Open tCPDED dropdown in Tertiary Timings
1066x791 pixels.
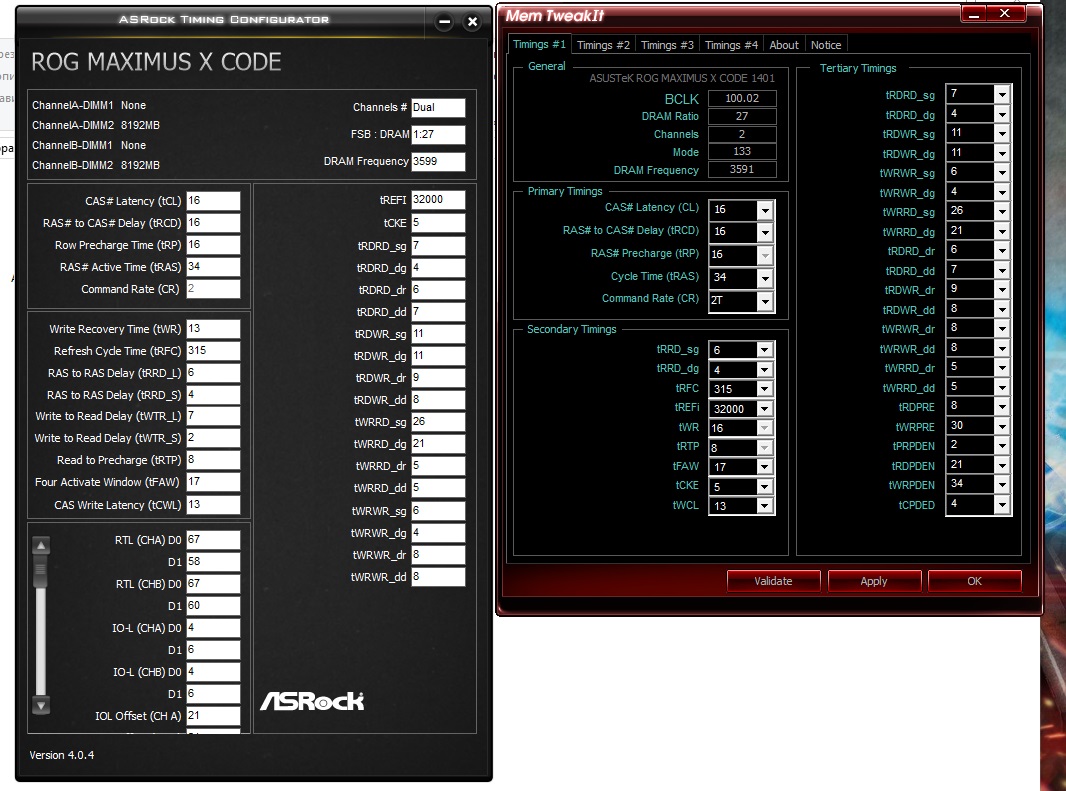click(1002, 505)
